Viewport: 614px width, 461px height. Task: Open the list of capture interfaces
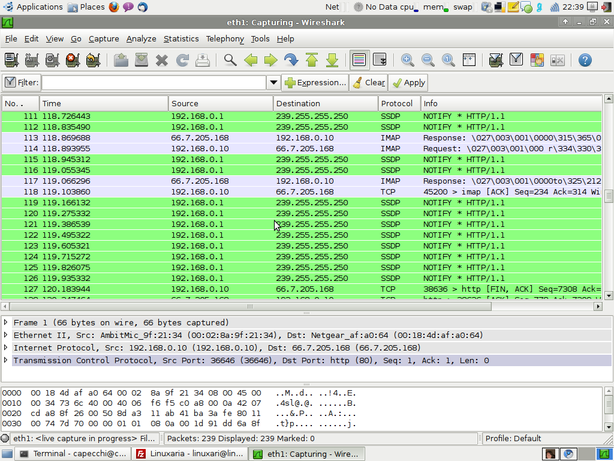click(11, 60)
